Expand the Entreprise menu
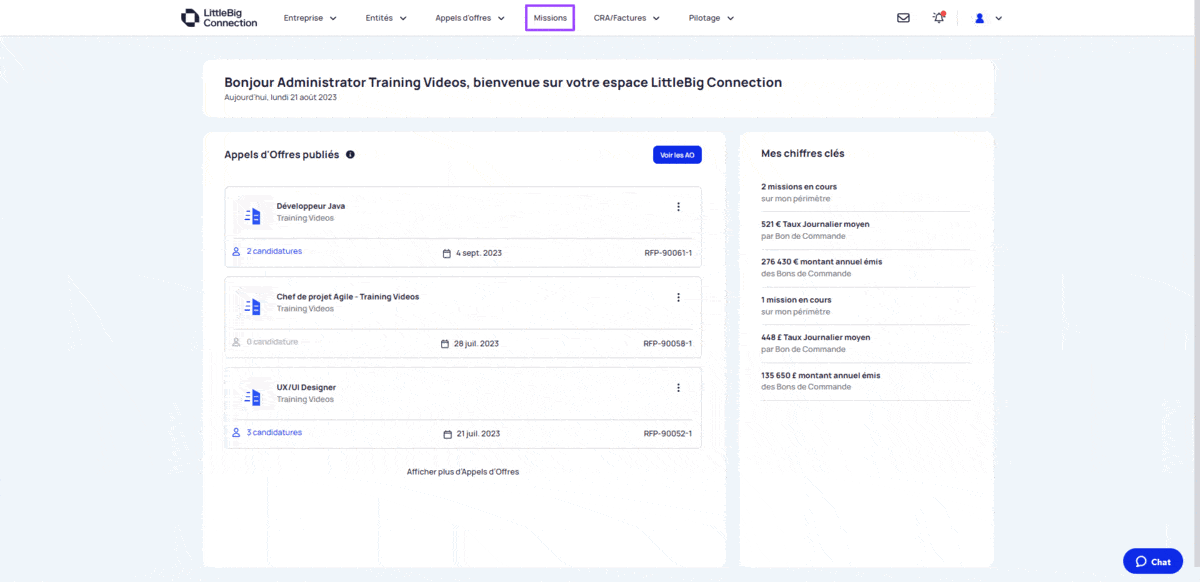 tap(310, 18)
